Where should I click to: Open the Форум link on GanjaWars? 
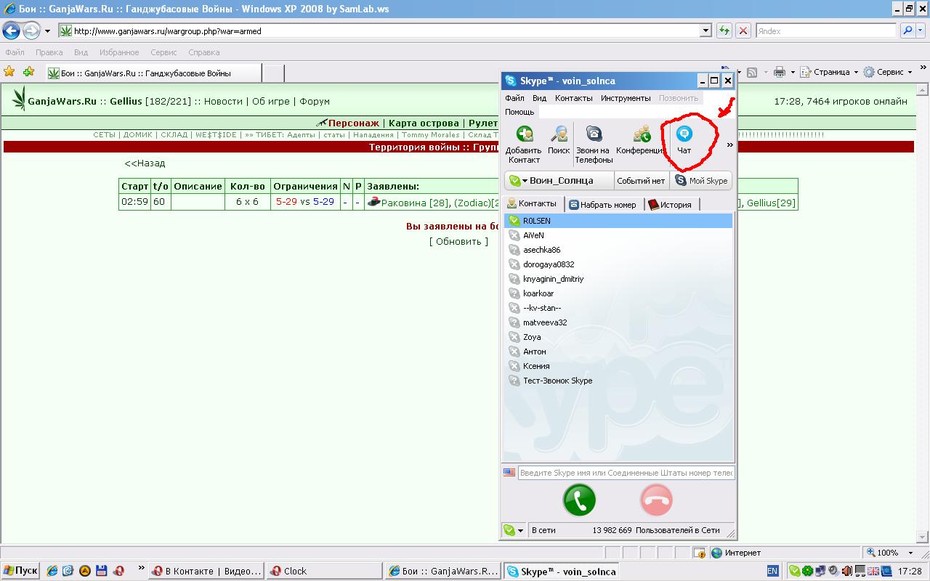pos(314,101)
